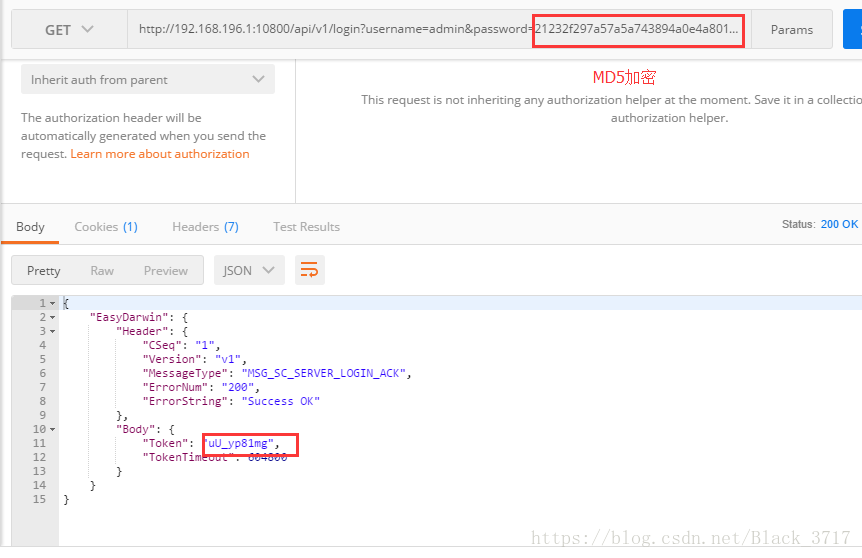Image resolution: width=862 pixels, height=558 pixels.
Task: Collapse the Body node at line 10
Action: click(53, 429)
